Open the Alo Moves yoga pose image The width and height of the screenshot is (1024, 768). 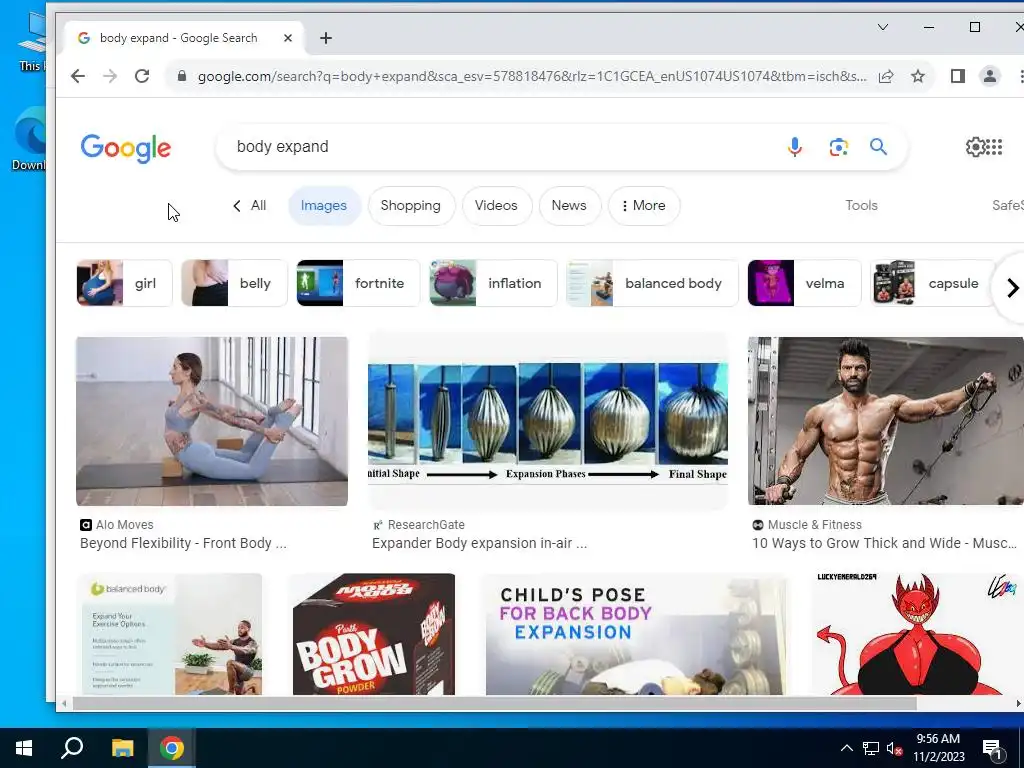click(x=212, y=421)
